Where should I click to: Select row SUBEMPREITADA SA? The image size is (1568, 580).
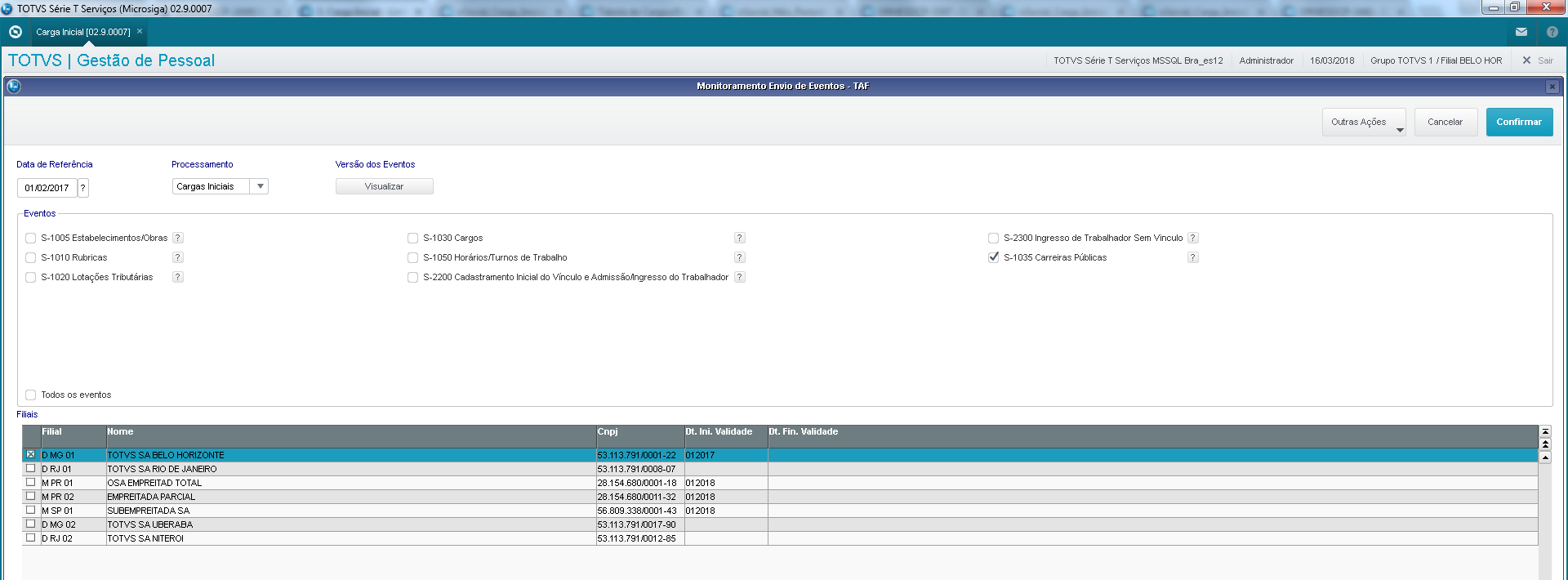(780, 511)
